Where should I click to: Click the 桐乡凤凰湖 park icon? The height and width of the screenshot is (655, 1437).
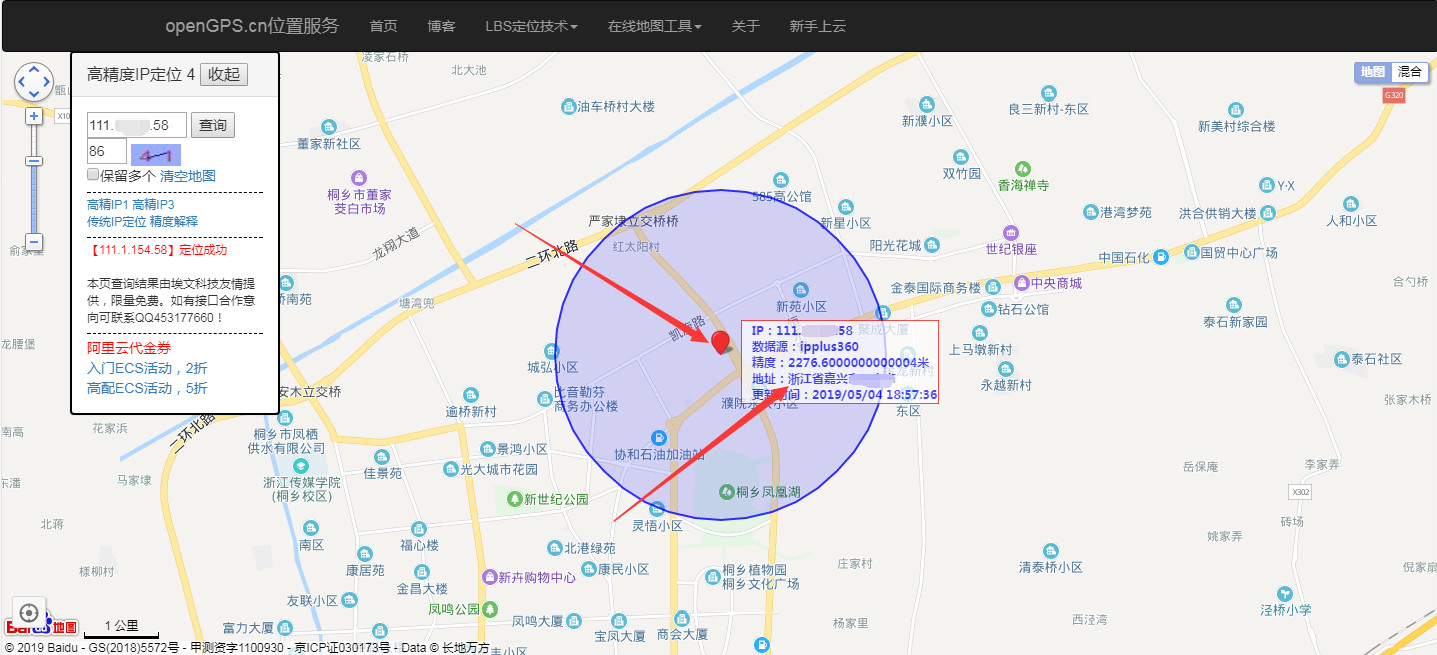[x=727, y=491]
